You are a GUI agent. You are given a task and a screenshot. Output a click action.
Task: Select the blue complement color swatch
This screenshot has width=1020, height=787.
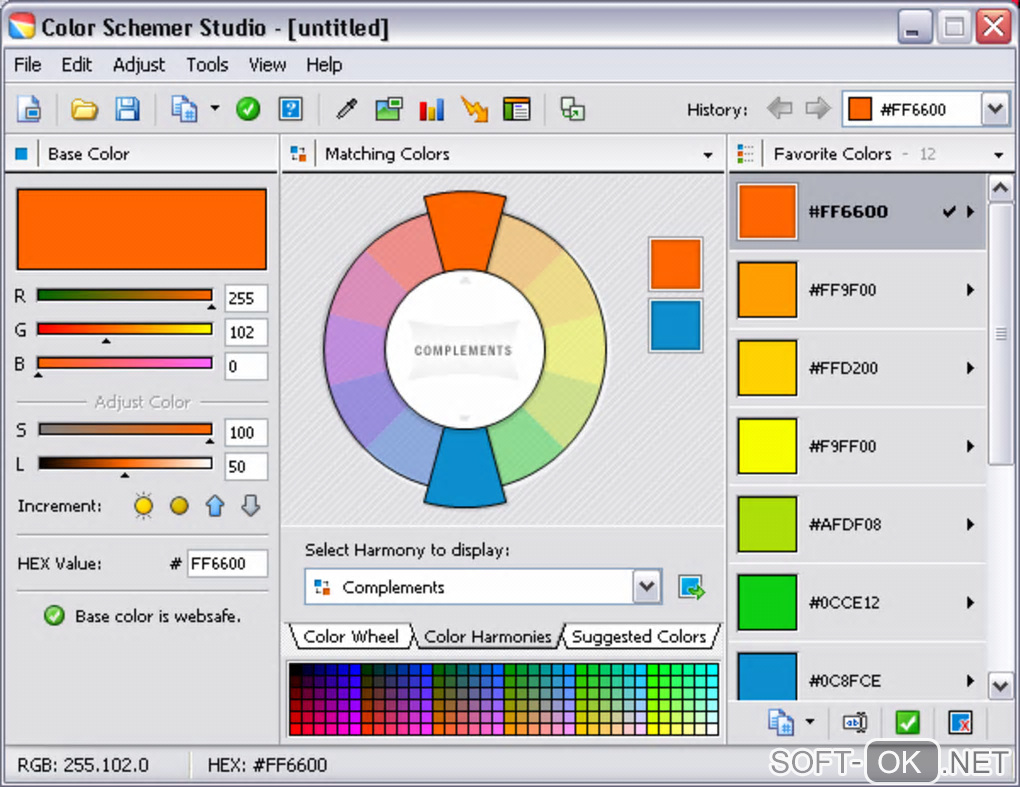675,325
